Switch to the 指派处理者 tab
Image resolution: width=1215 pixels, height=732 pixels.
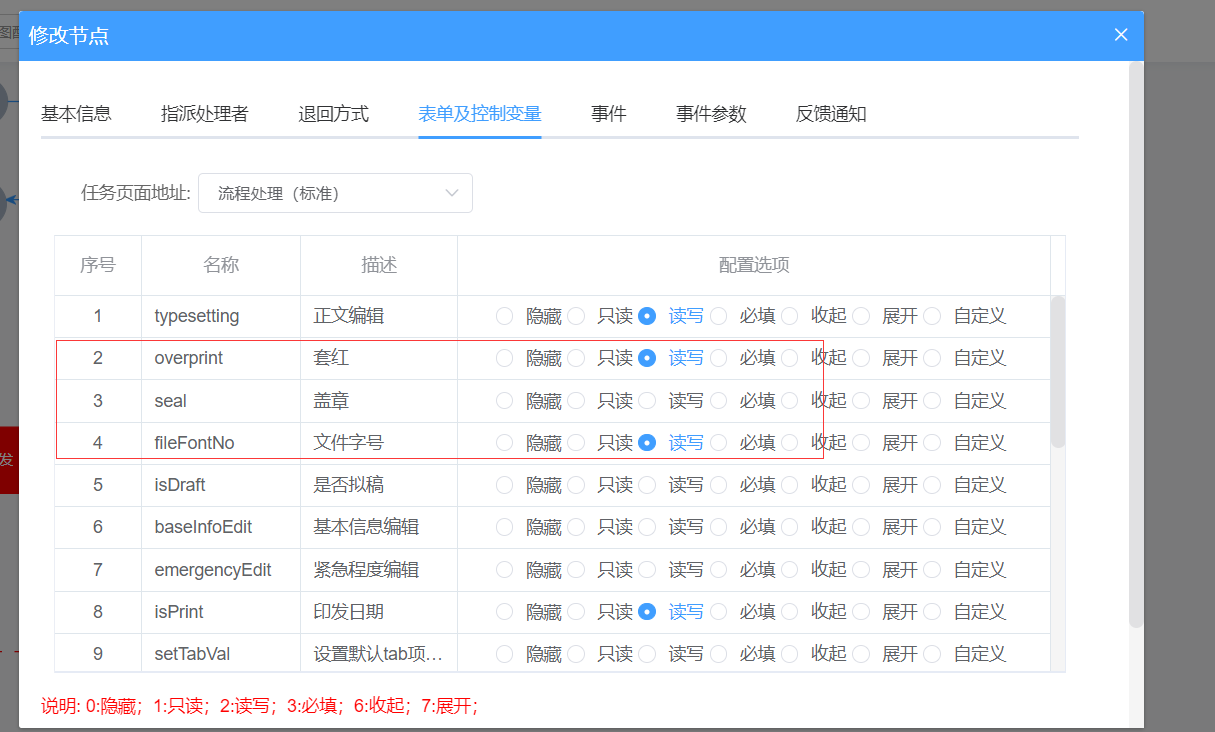click(x=204, y=114)
